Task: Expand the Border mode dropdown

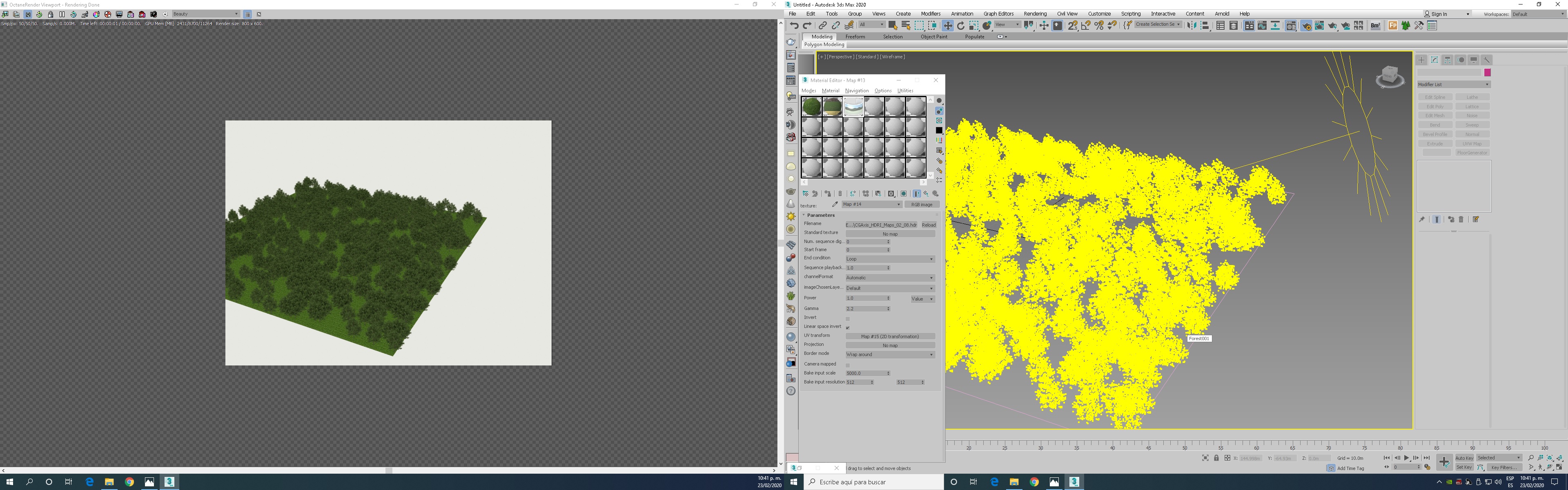Action: pos(889,354)
